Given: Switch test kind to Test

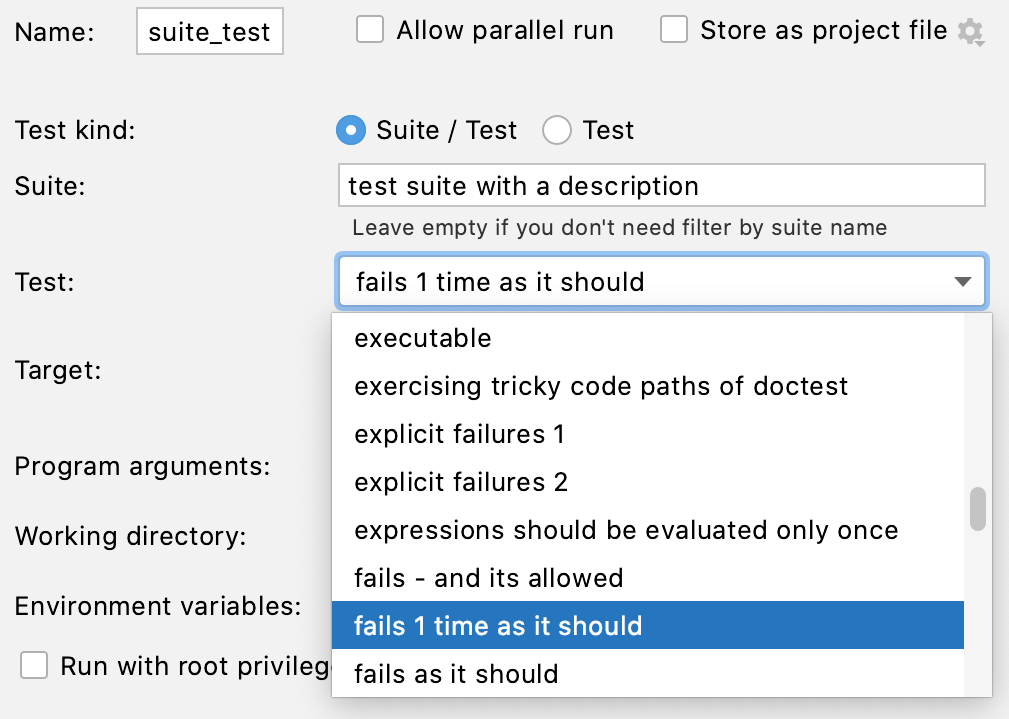Looking at the screenshot, I should [x=556, y=130].
